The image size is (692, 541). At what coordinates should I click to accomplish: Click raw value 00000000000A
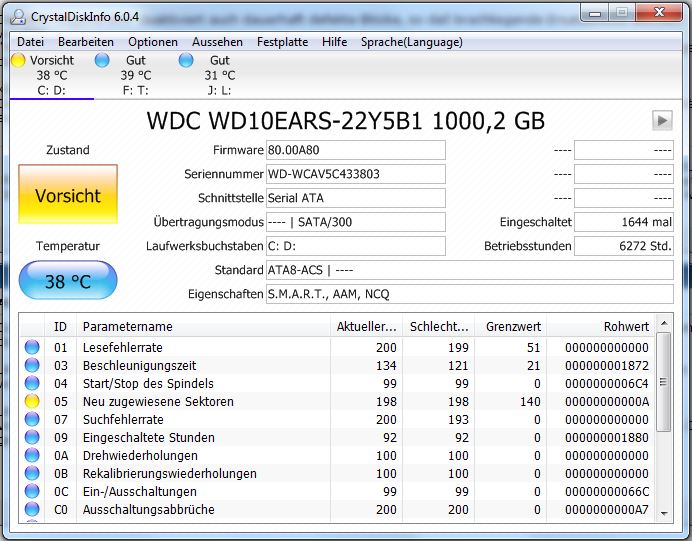607,402
